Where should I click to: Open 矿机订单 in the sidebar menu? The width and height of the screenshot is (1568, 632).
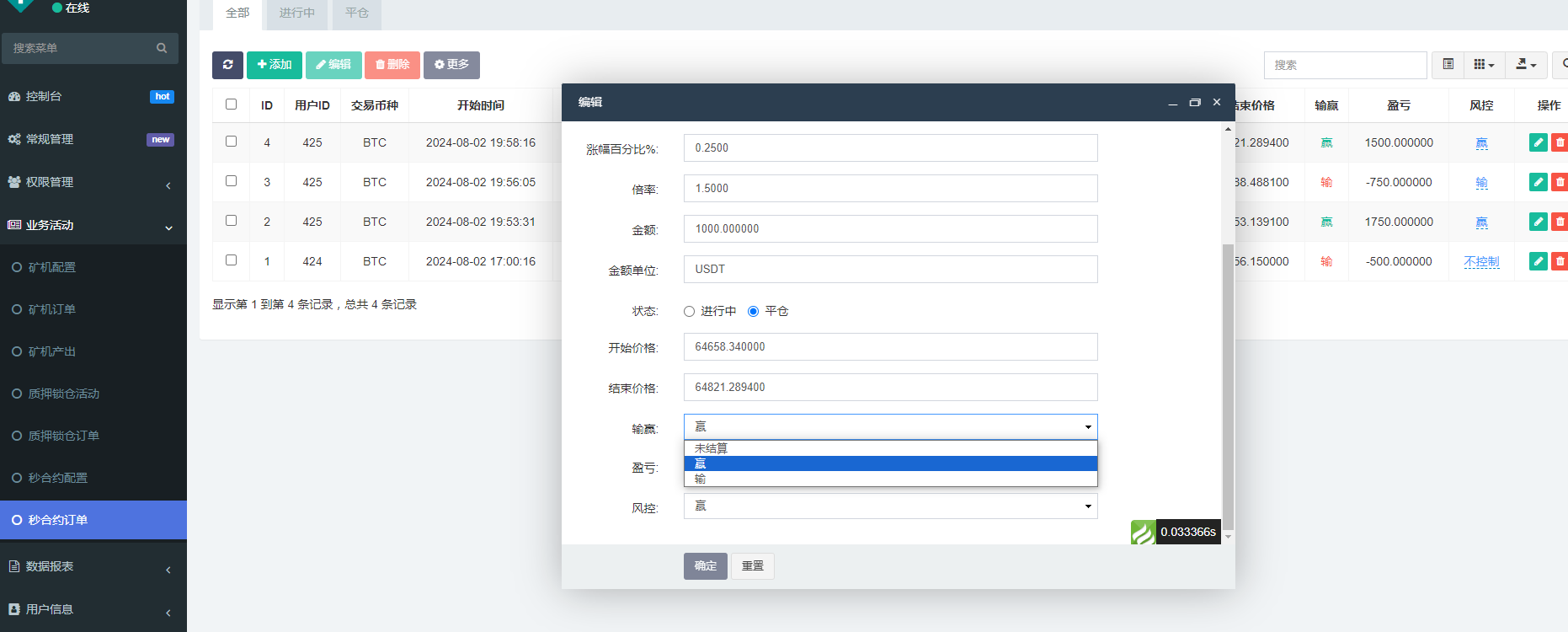click(x=52, y=309)
